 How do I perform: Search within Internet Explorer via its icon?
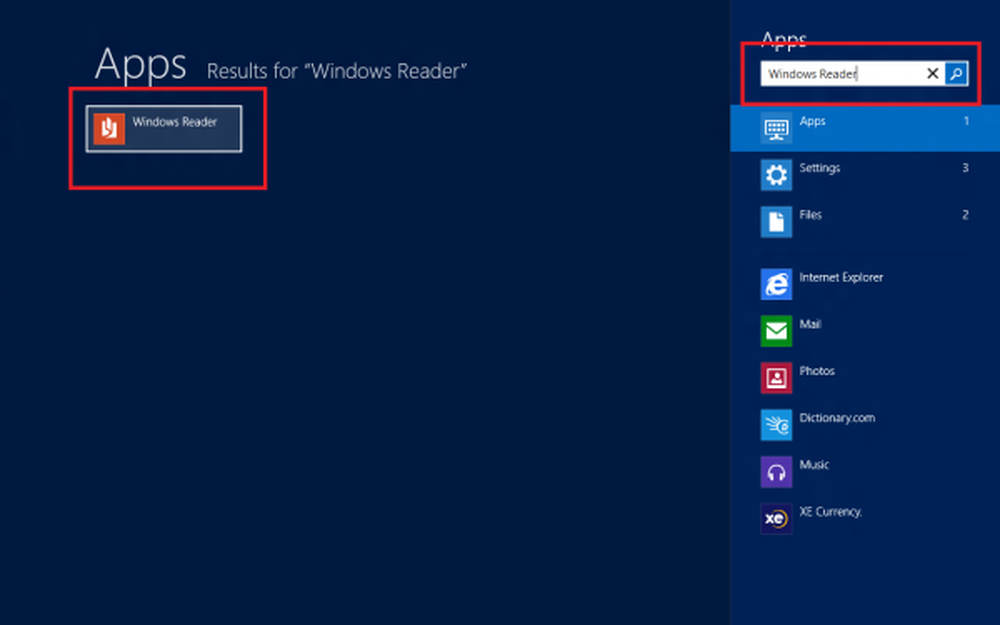tap(776, 284)
